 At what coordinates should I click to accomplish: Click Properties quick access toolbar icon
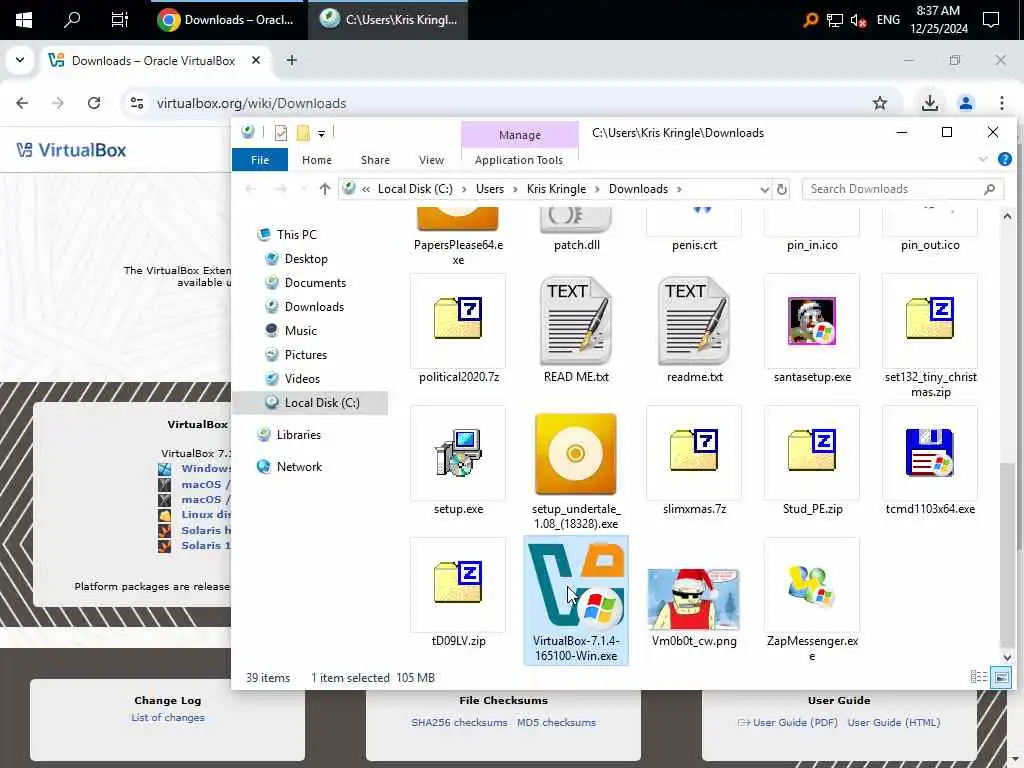281,133
